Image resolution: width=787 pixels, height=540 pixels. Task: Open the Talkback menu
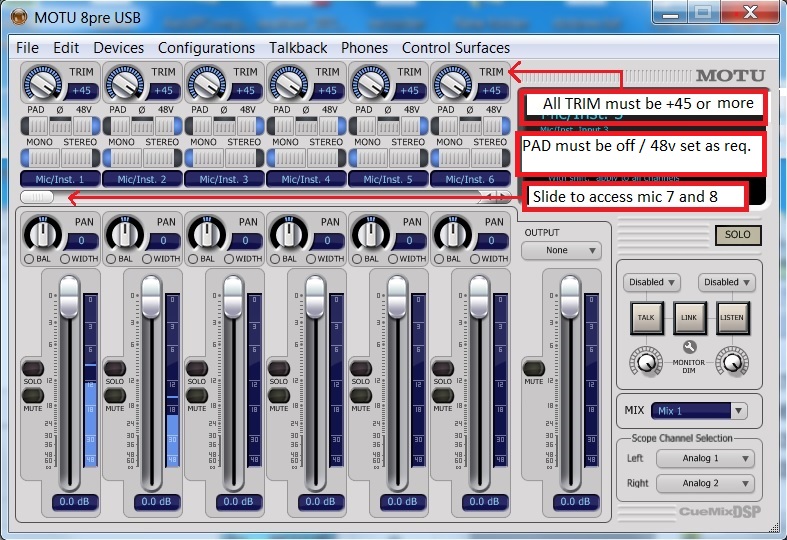pos(298,48)
